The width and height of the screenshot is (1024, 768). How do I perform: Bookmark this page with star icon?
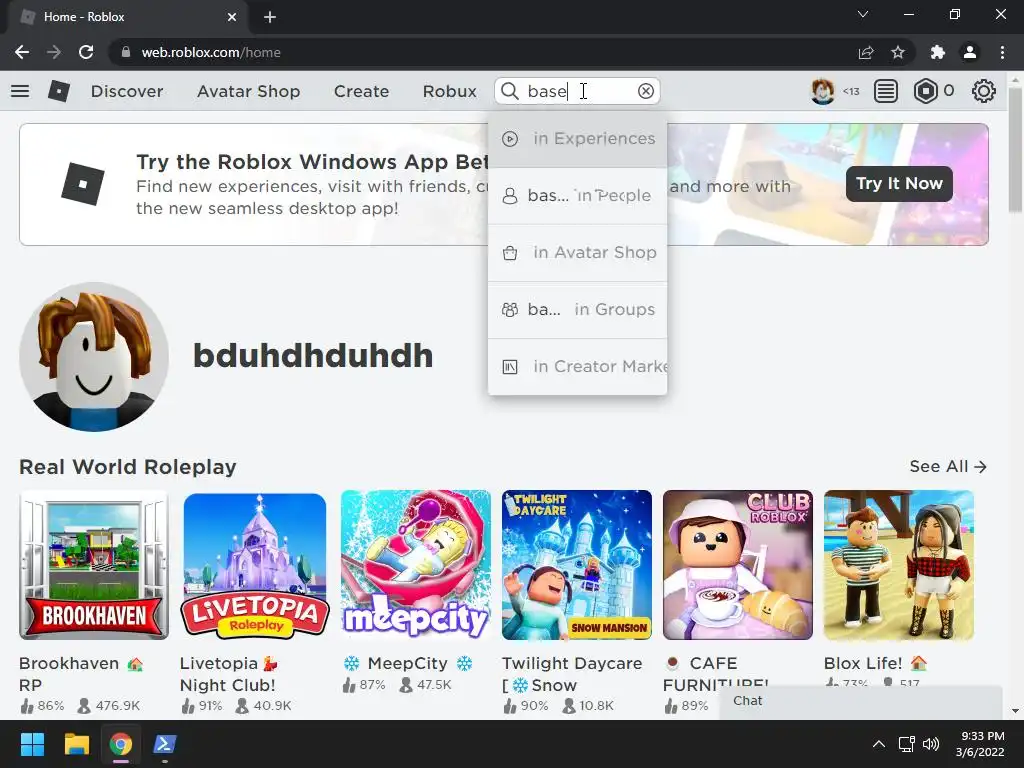click(898, 52)
